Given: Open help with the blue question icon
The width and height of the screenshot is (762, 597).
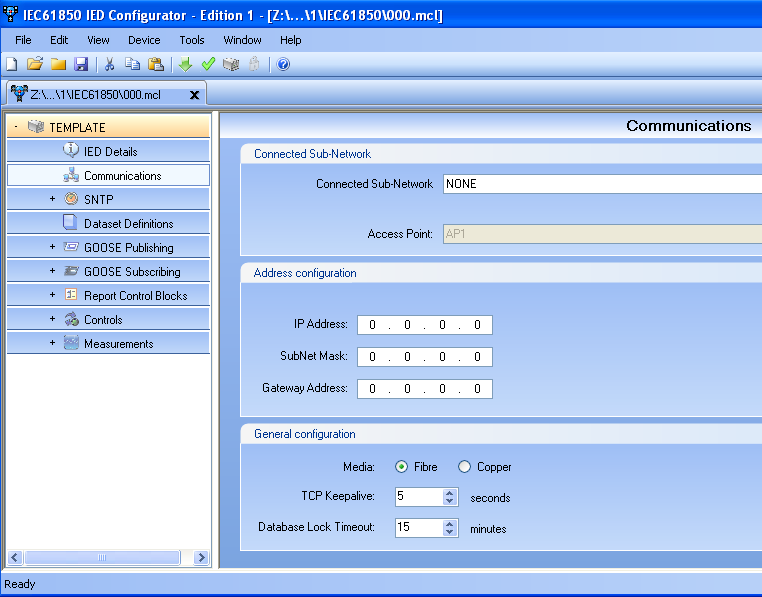Looking at the screenshot, I should 283,64.
